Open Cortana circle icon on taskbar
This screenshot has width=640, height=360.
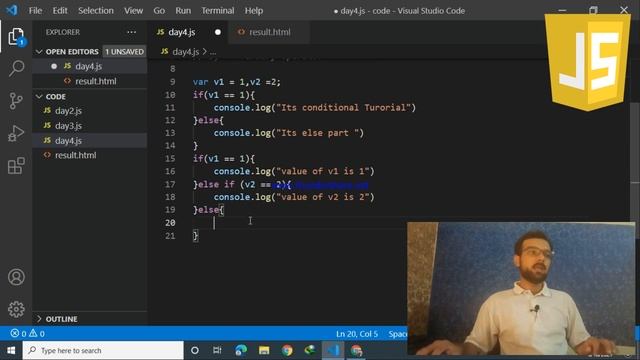[x=195, y=350]
